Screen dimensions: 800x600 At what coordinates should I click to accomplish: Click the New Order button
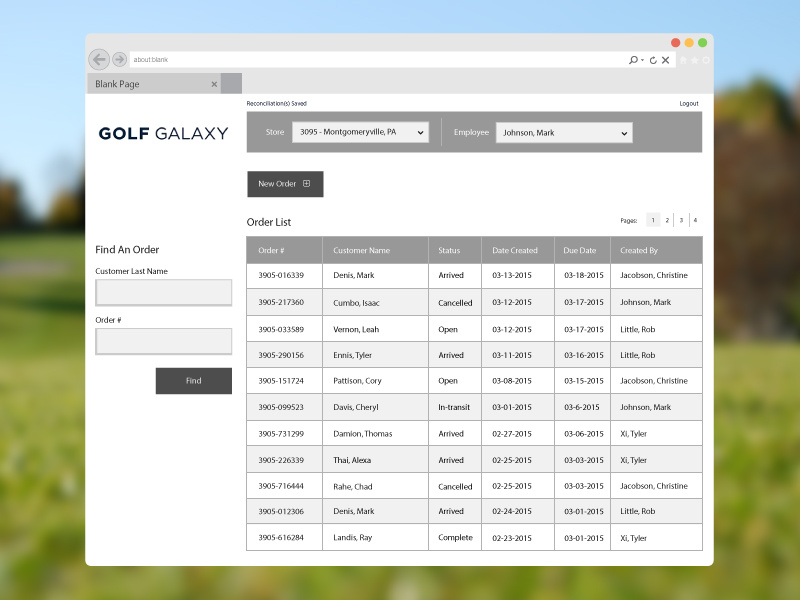click(284, 184)
